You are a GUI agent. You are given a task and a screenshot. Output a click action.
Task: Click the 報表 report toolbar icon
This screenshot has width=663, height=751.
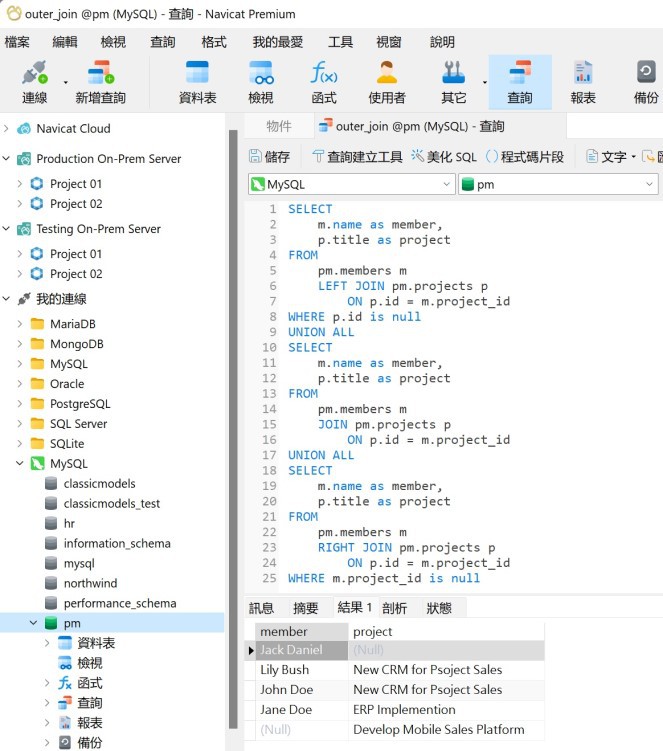(x=583, y=81)
